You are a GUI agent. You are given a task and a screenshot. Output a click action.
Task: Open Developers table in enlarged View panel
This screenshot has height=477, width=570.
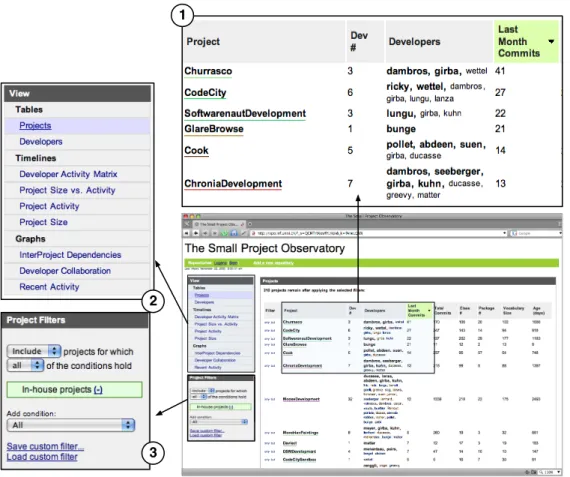[x=41, y=141]
